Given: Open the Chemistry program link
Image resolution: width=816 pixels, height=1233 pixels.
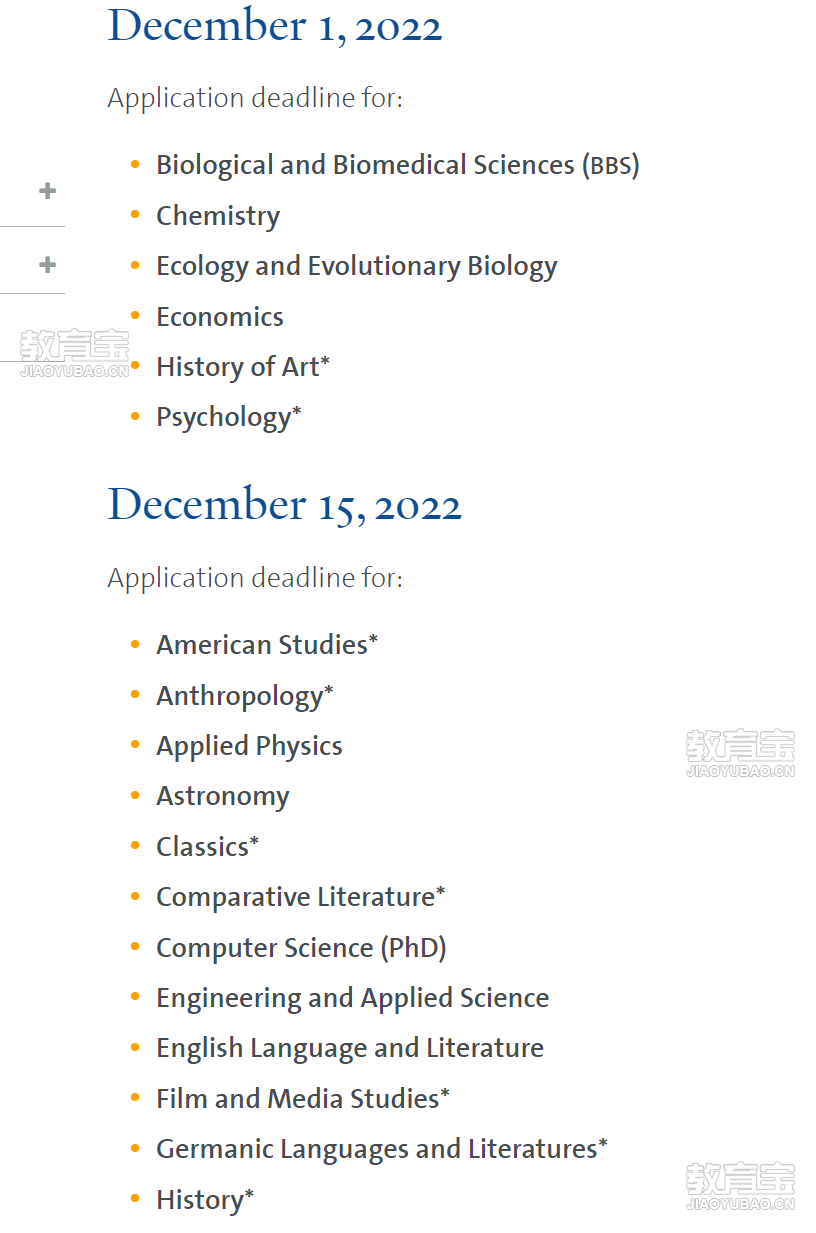Looking at the screenshot, I should [x=218, y=216].
